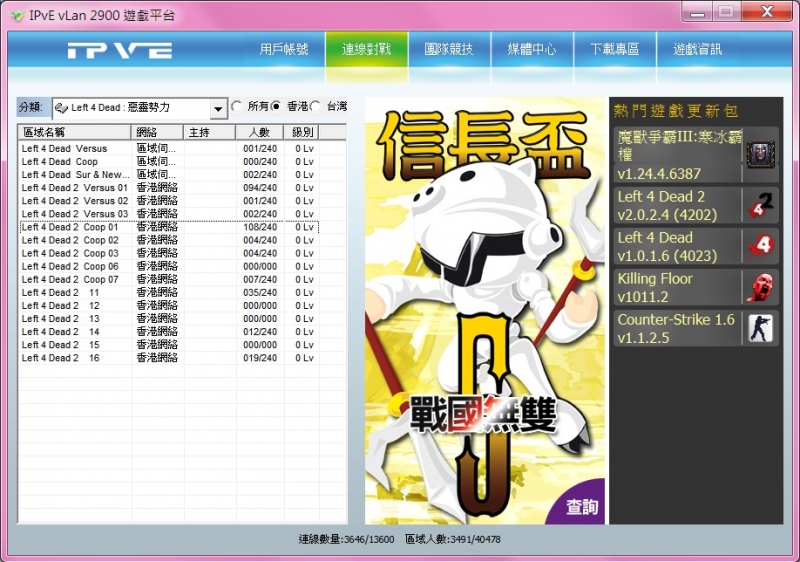Minimize the IPvE vLan window
800x562 pixels.
click(x=697, y=12)
